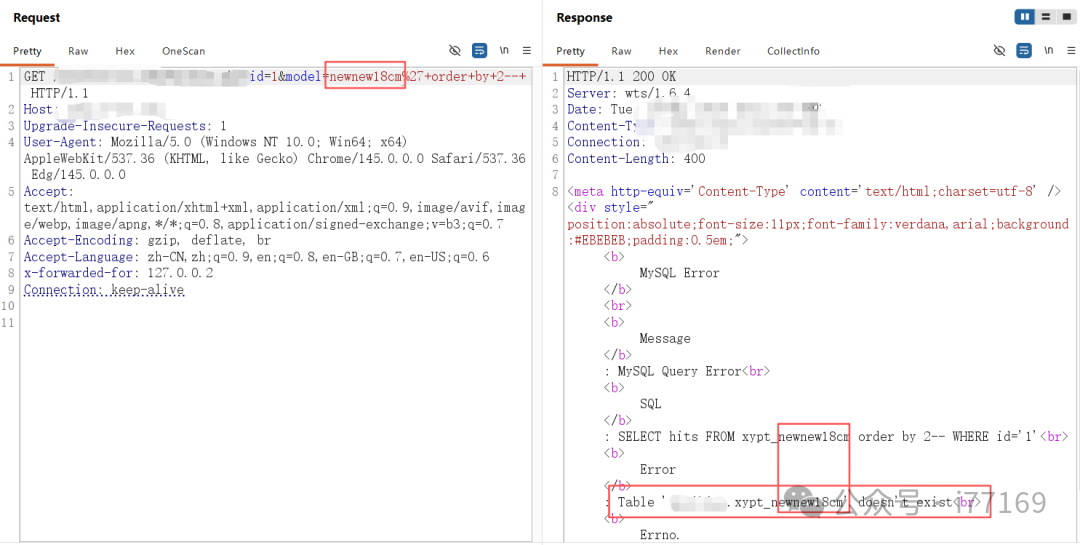
Task: Click 'Server: wts/1.6.4' response header
Action: [x=629, y=93]
